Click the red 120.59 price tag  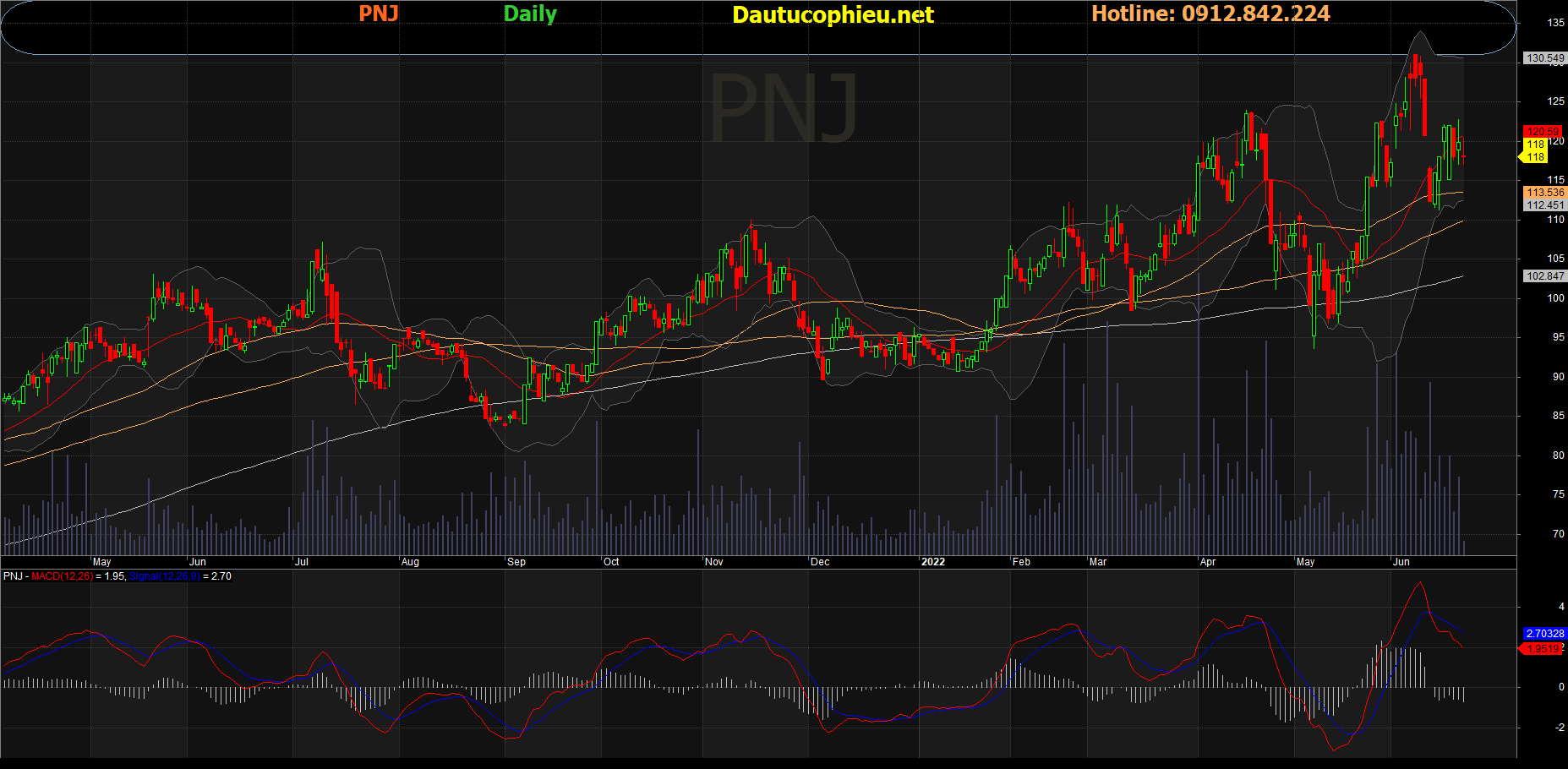click(1543, 131)
